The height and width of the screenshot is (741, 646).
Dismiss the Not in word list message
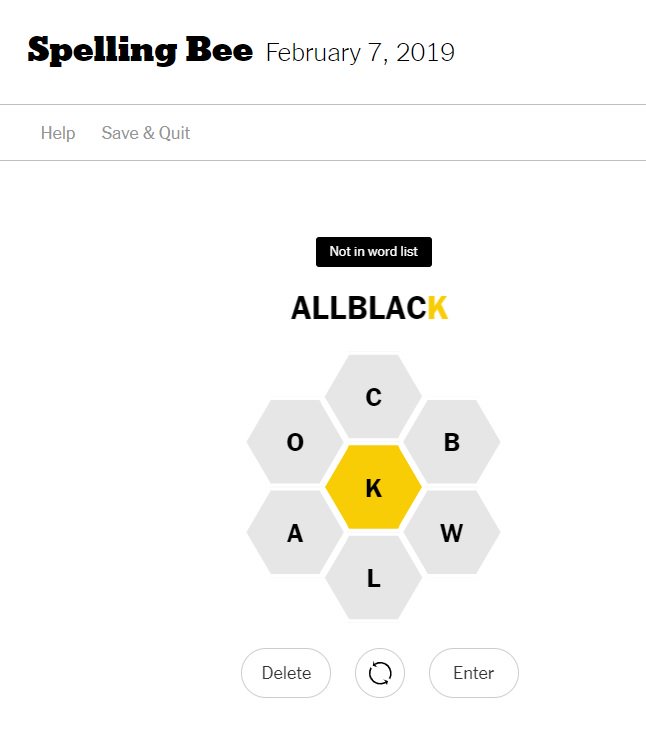coord(374,252)
